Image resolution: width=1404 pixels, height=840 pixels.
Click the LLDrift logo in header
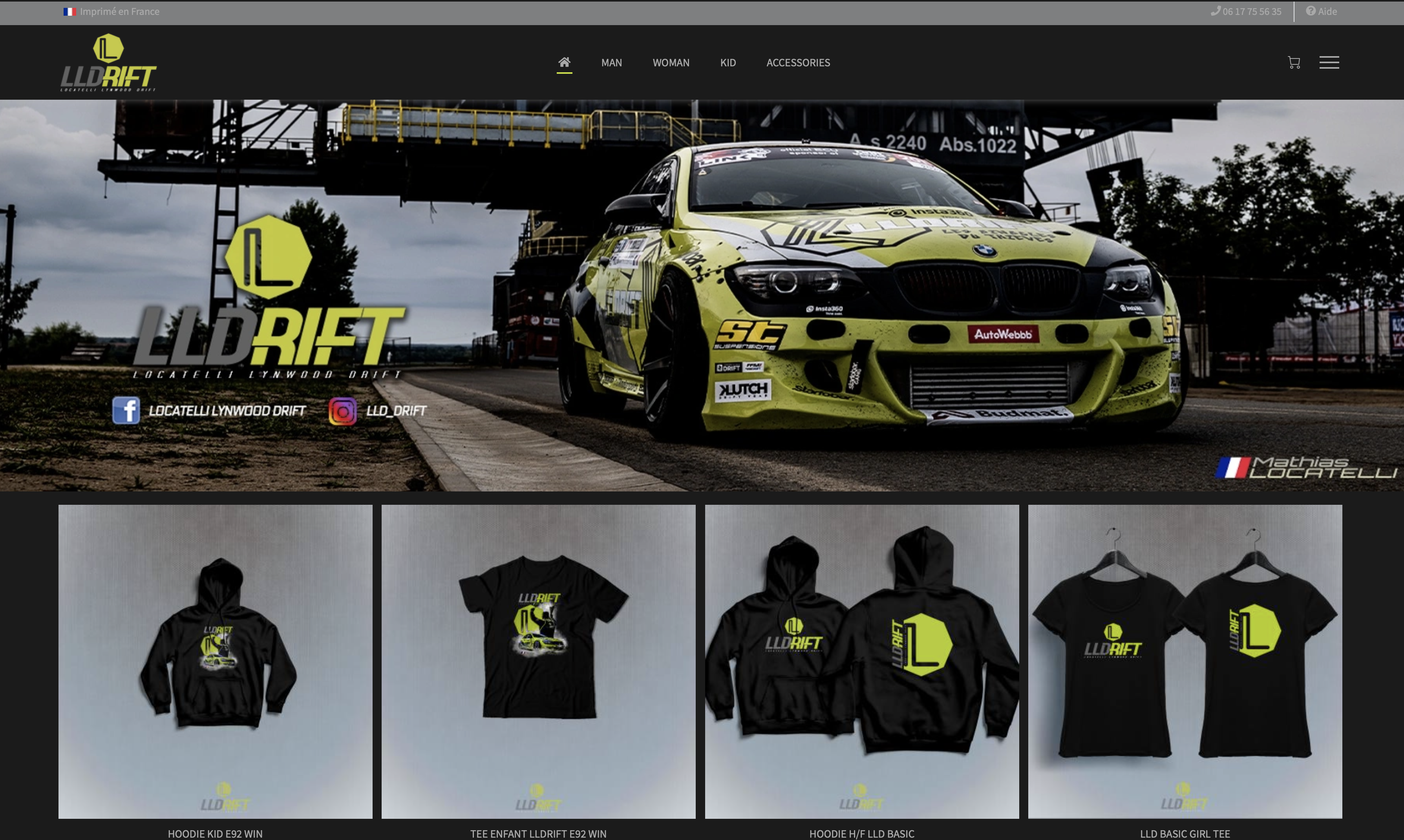[108, 62]
